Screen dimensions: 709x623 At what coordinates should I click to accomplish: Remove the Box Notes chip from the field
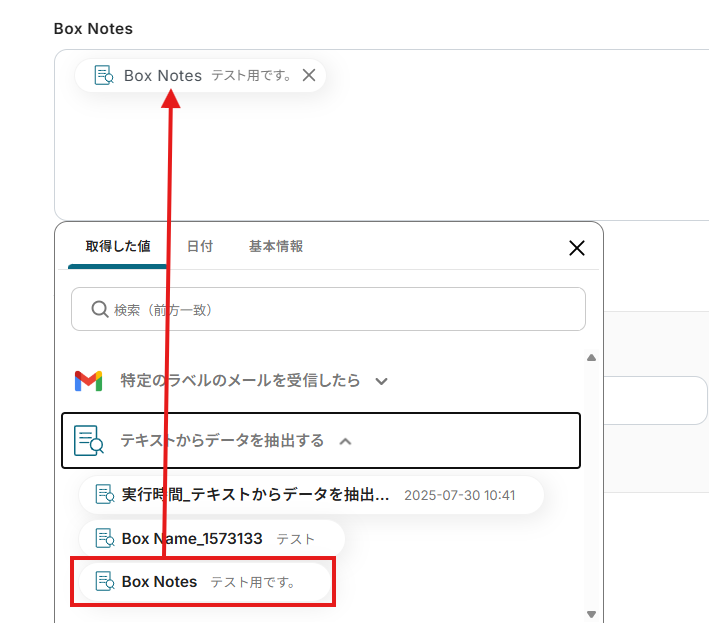coord(309,75)
